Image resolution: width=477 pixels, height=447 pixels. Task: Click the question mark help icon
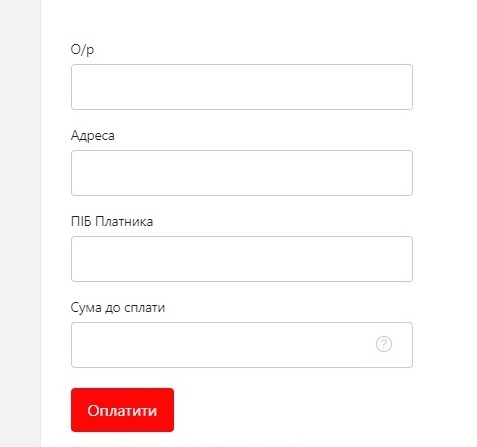384,344
